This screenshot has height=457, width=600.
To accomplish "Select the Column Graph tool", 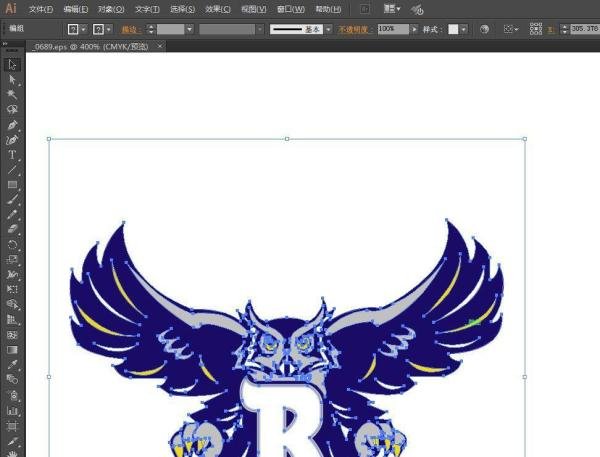I will tap(12, 410).
